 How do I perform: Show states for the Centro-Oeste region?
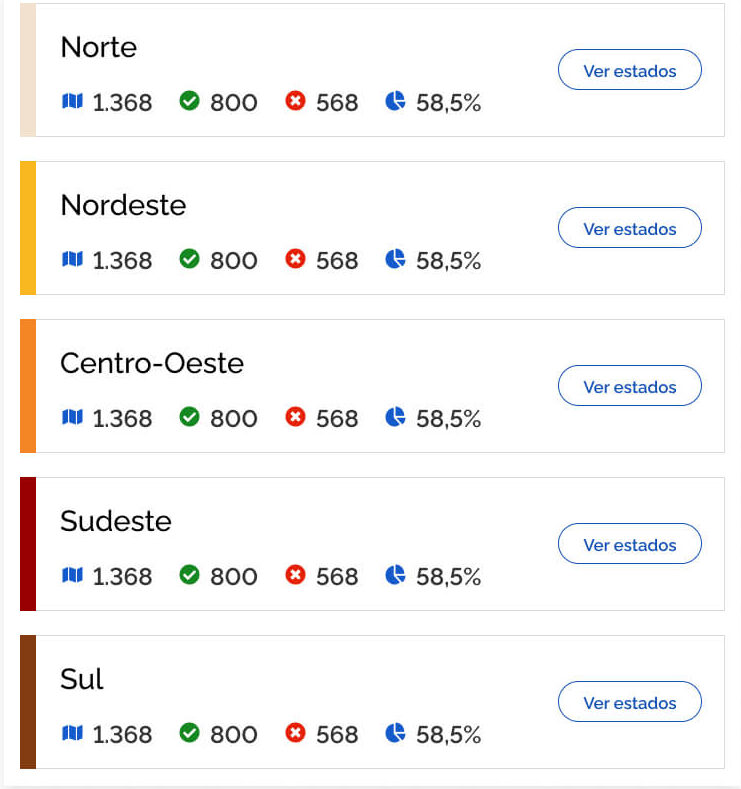point(629,386)
